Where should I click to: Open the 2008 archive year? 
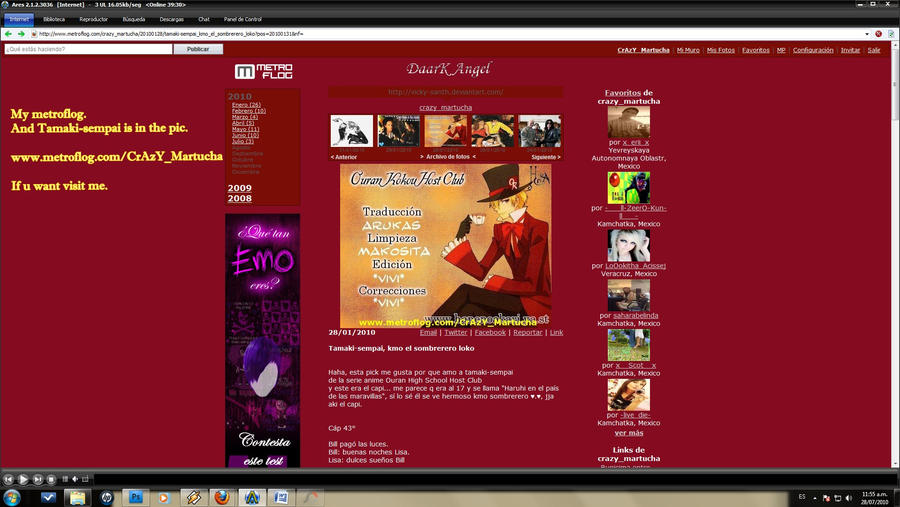(x=239, y=199)
